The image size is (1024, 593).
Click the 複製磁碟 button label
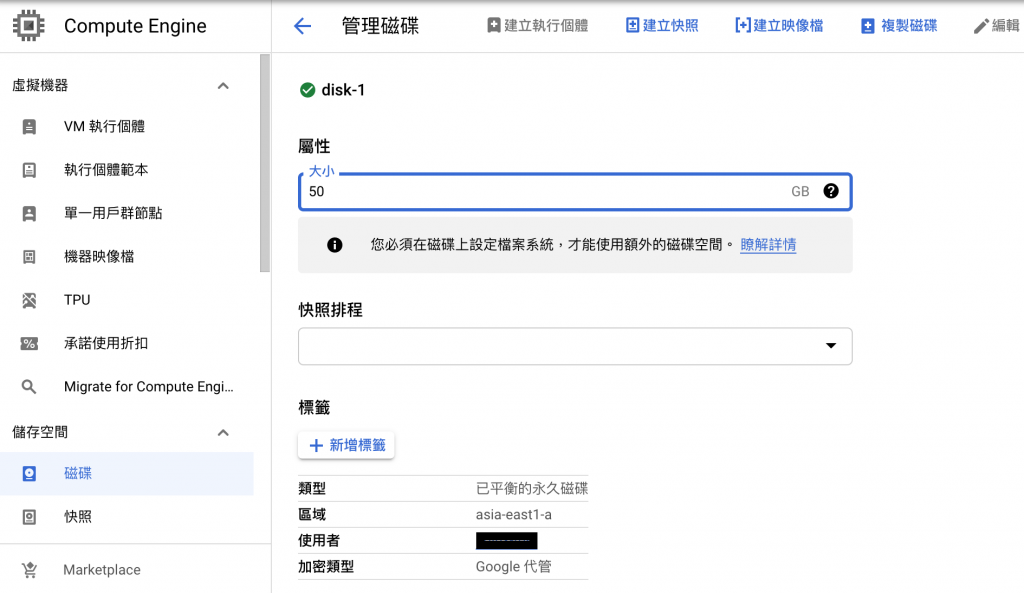point(909,25)
